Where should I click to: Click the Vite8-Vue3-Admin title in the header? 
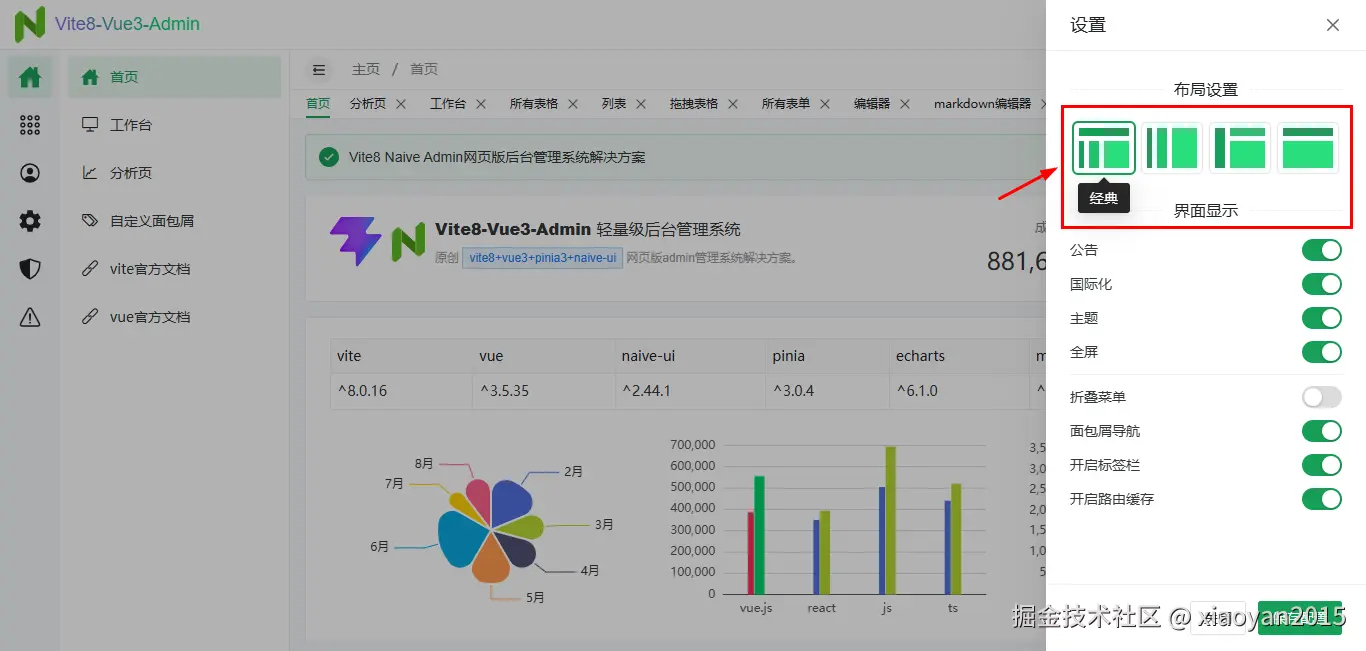[x=127, y=24]
